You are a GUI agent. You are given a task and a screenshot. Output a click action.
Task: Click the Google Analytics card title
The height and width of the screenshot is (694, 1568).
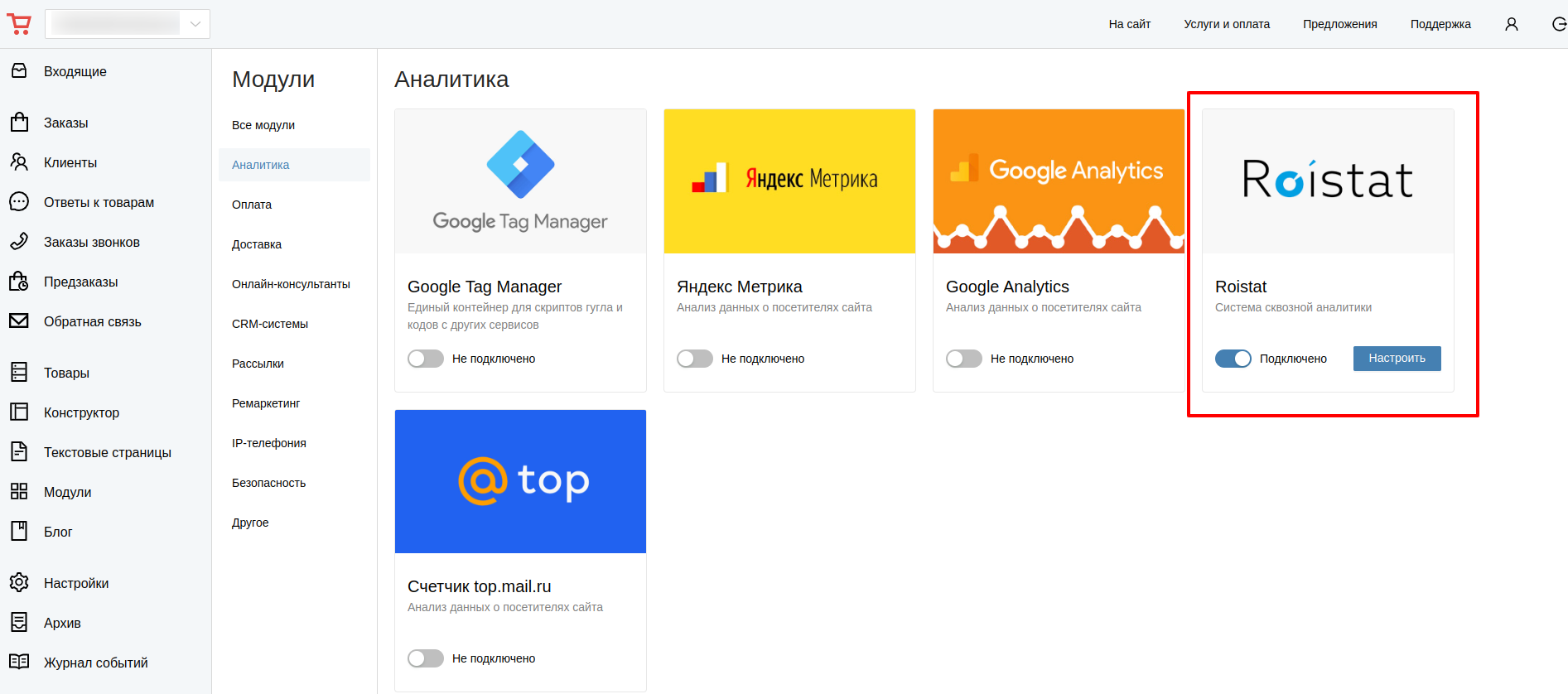(x=1007, y=287)
